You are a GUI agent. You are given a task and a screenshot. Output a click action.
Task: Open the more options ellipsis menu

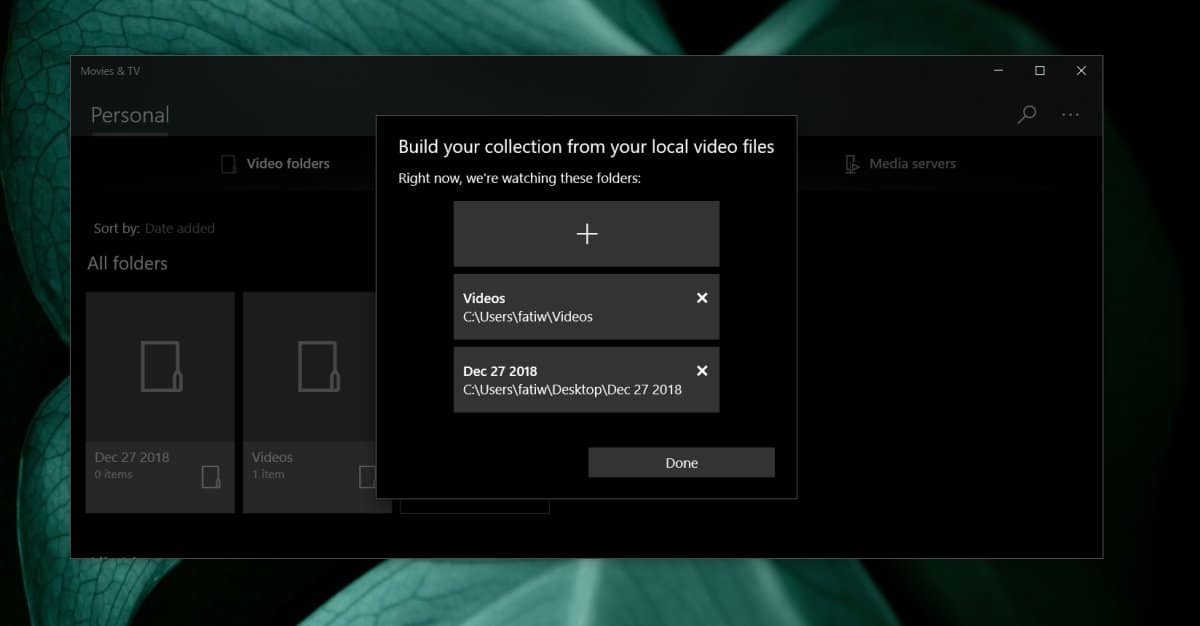pos(1070,115)
